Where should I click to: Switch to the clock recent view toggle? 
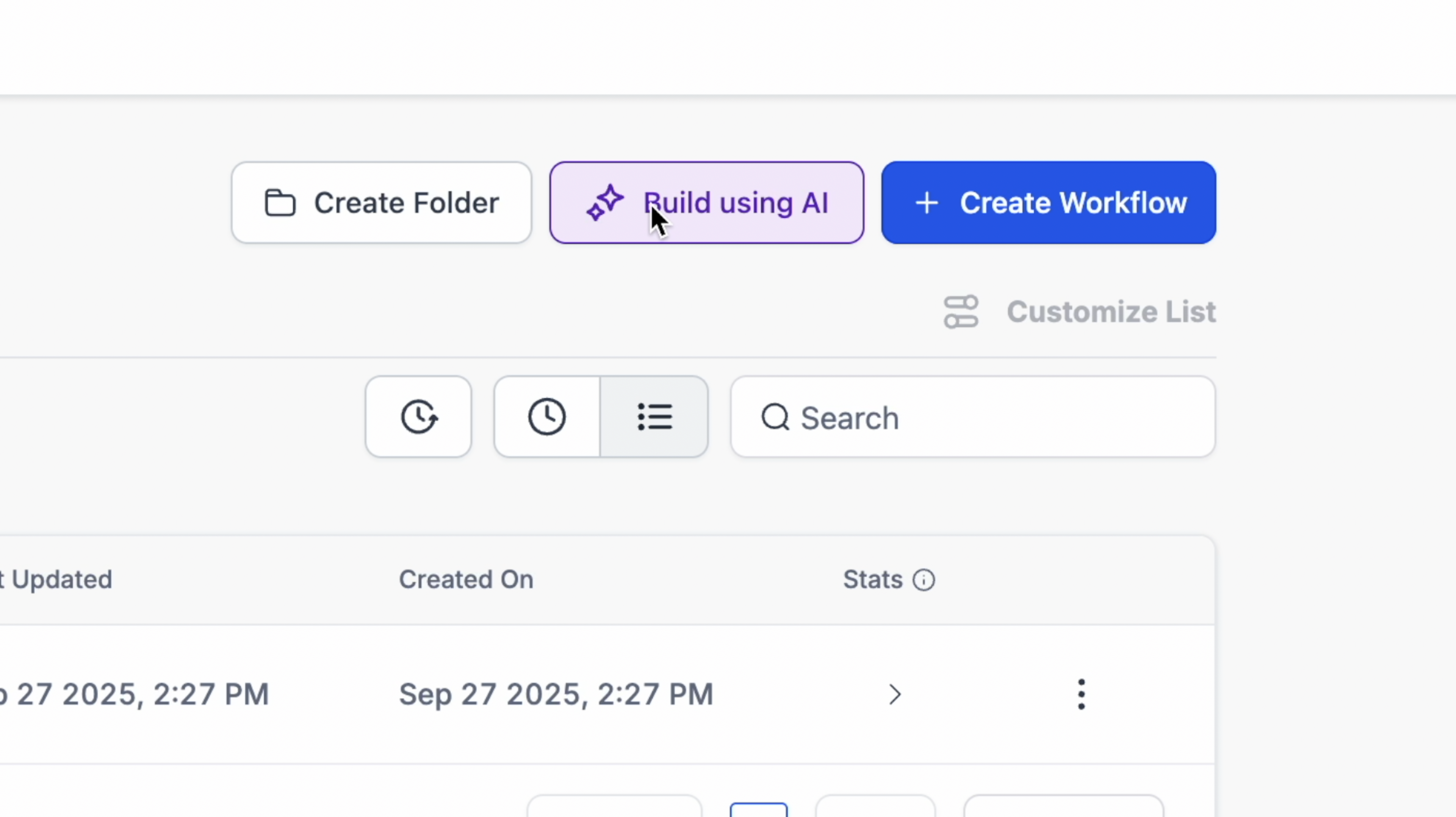click(x=547, y=417)
